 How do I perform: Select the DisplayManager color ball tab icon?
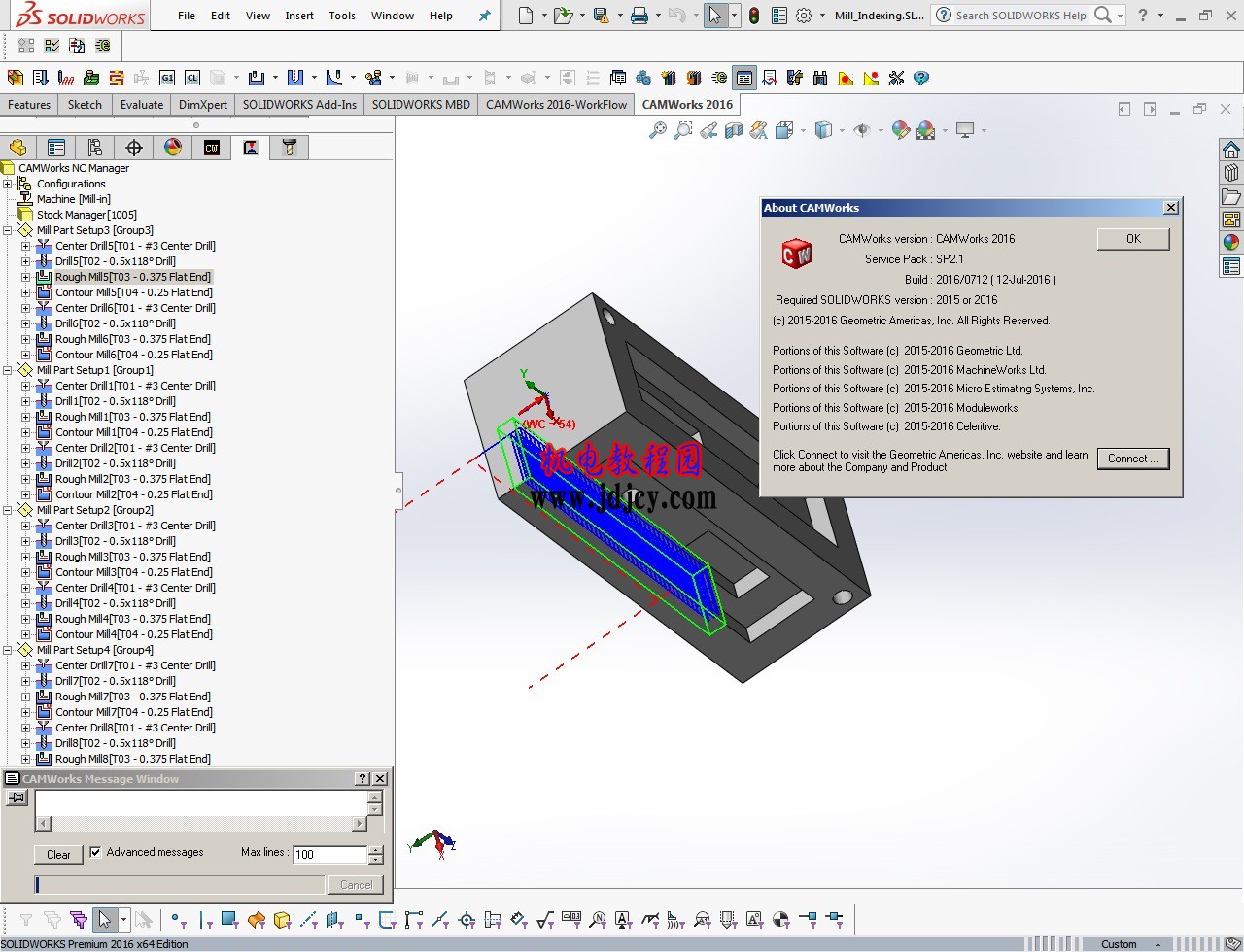click(173, 148)
